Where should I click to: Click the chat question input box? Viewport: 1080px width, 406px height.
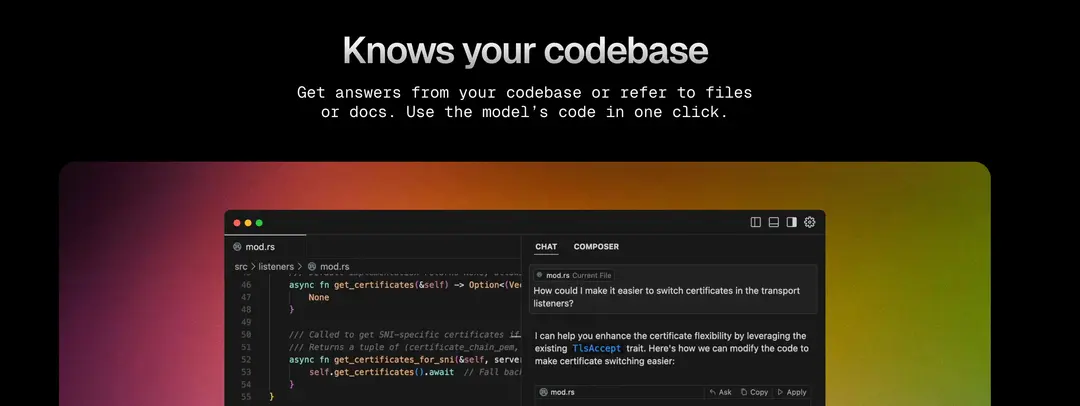click(x=673, y=289)
